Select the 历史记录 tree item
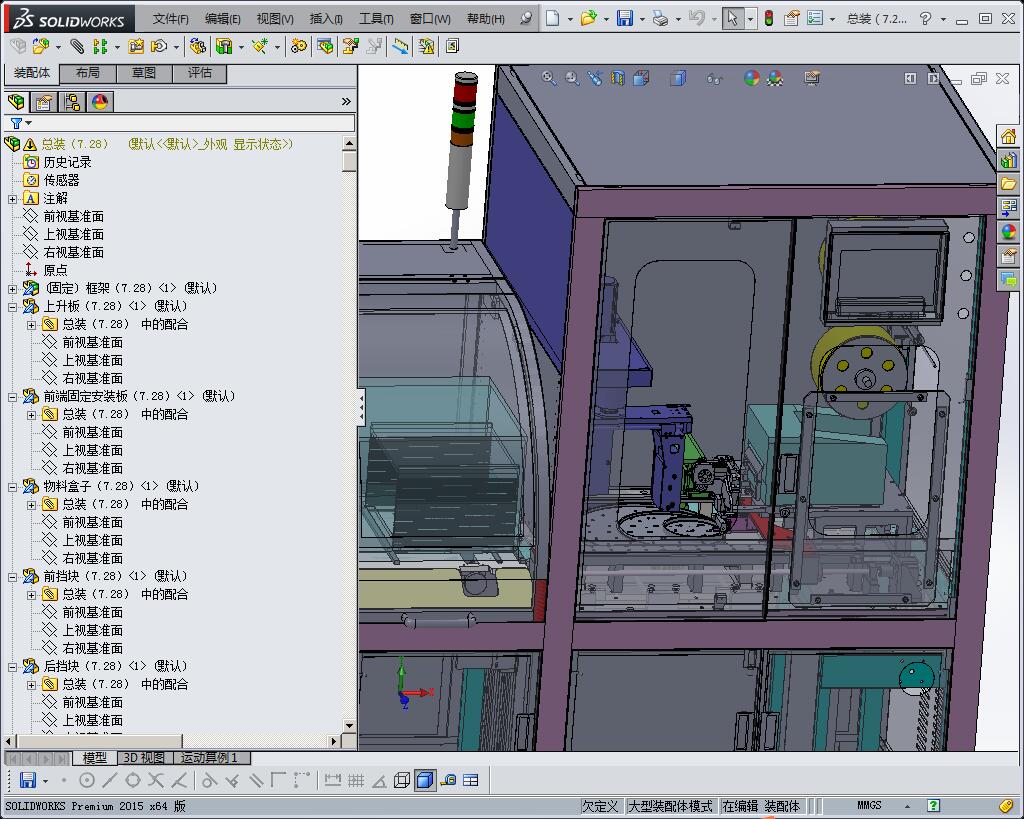This screenshot has width=1024, height=819. (67, 162)
